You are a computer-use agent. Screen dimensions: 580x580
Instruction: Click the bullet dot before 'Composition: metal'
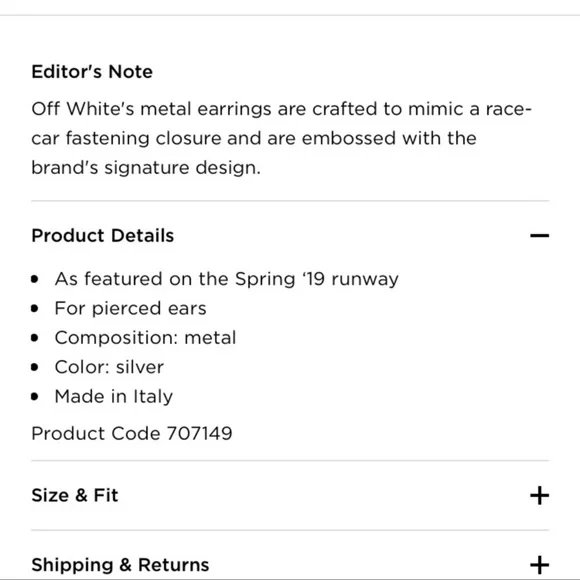coord(35,338)
